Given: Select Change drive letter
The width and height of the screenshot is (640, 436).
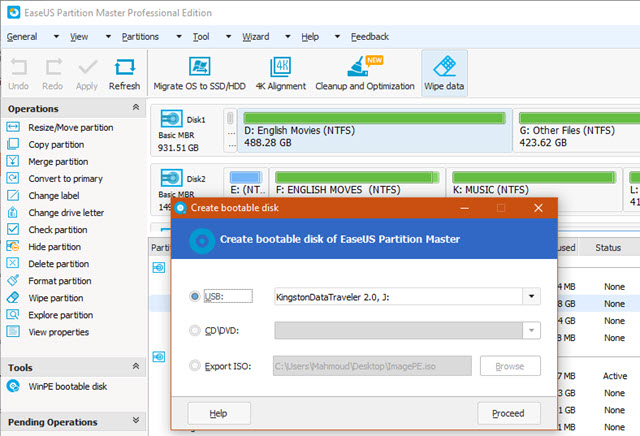Looking at the screenshot, I should click(66, 213).
